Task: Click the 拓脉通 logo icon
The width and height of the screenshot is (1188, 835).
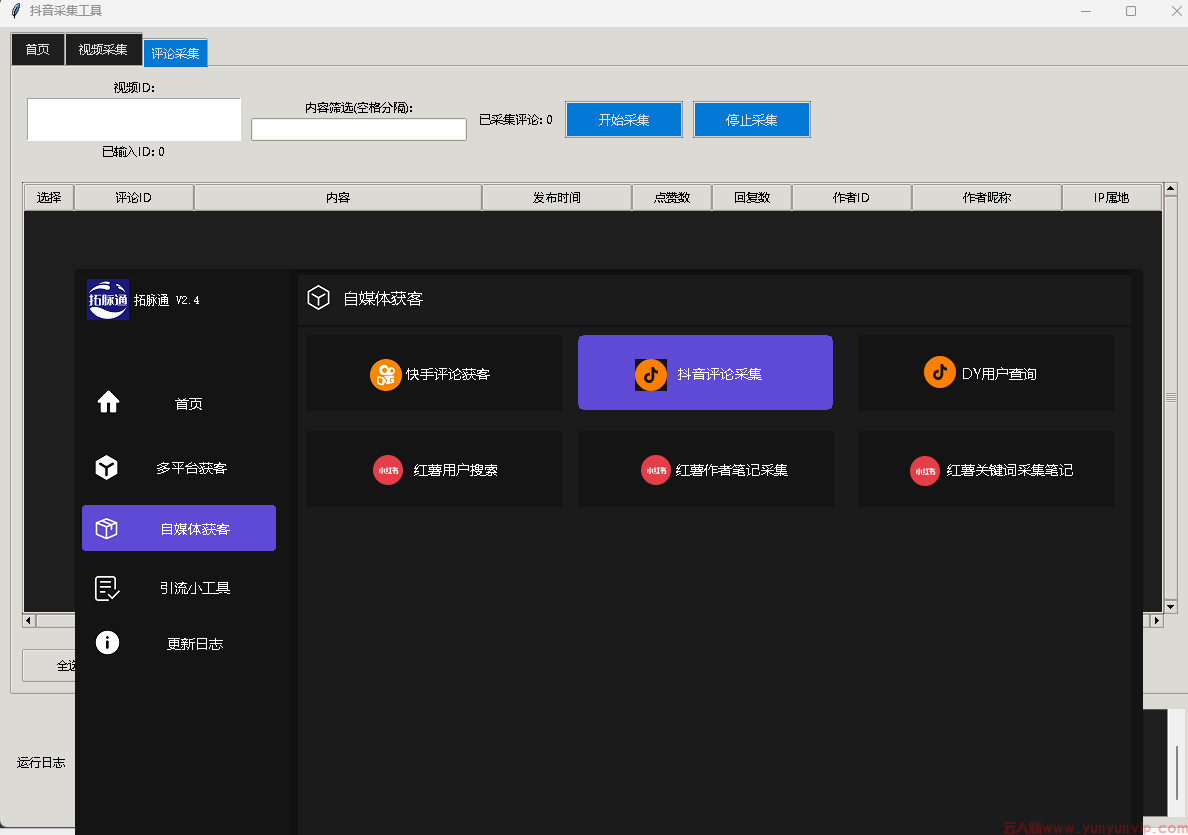Action: (108, 300)
